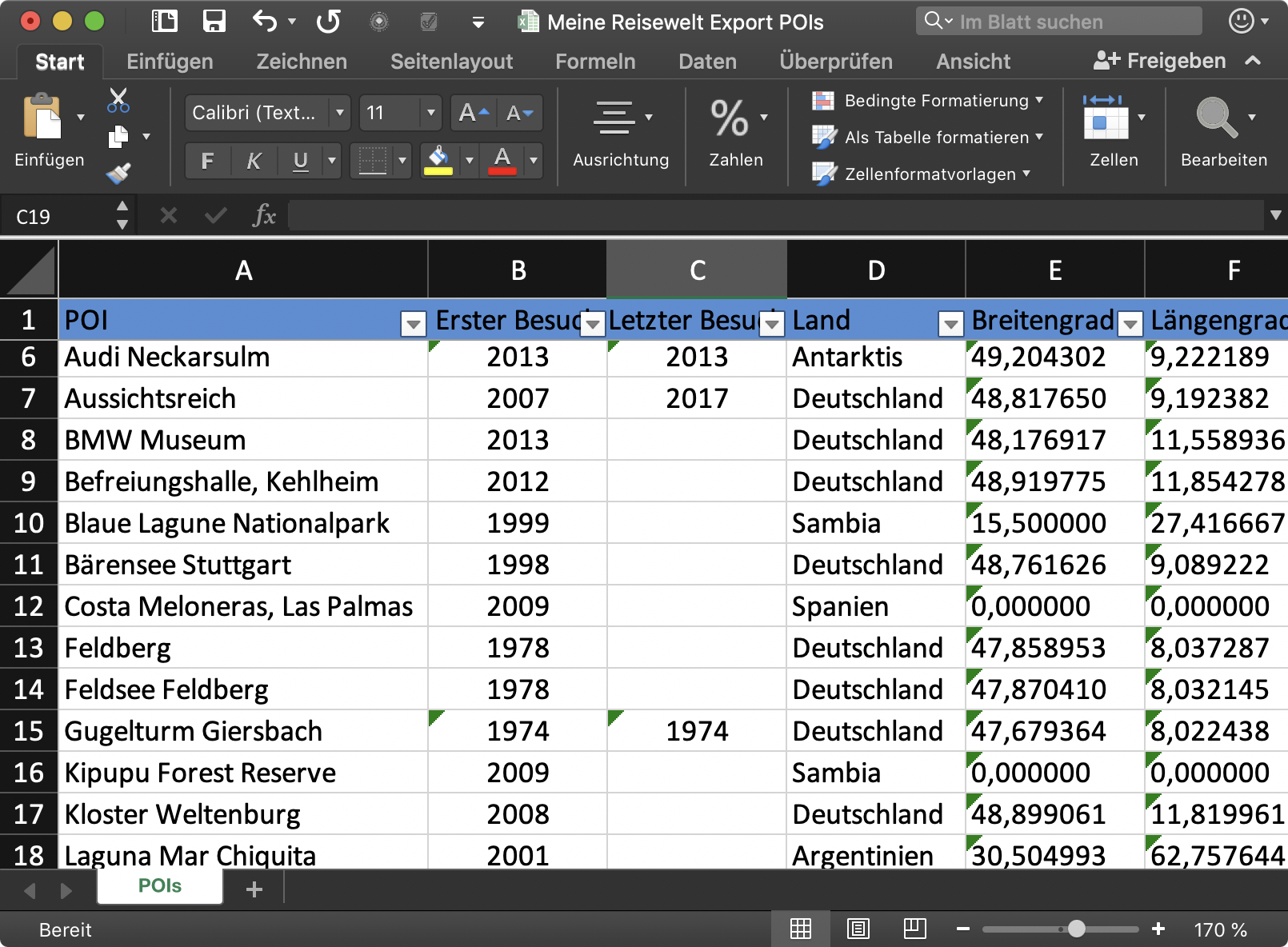The height and width of the screenshot is (947, 1288).
Task: Select cell with BMW Museum
Action: click(x=243, y=440)
